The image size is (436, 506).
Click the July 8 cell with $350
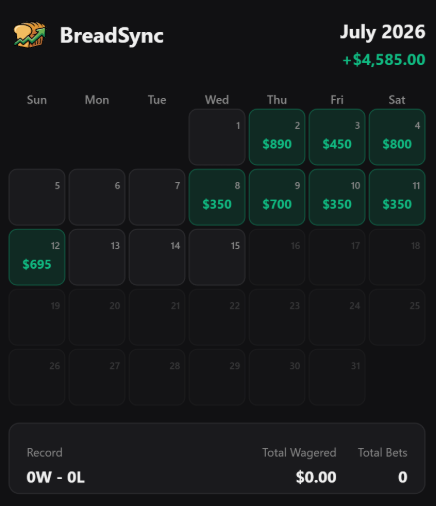217,197
